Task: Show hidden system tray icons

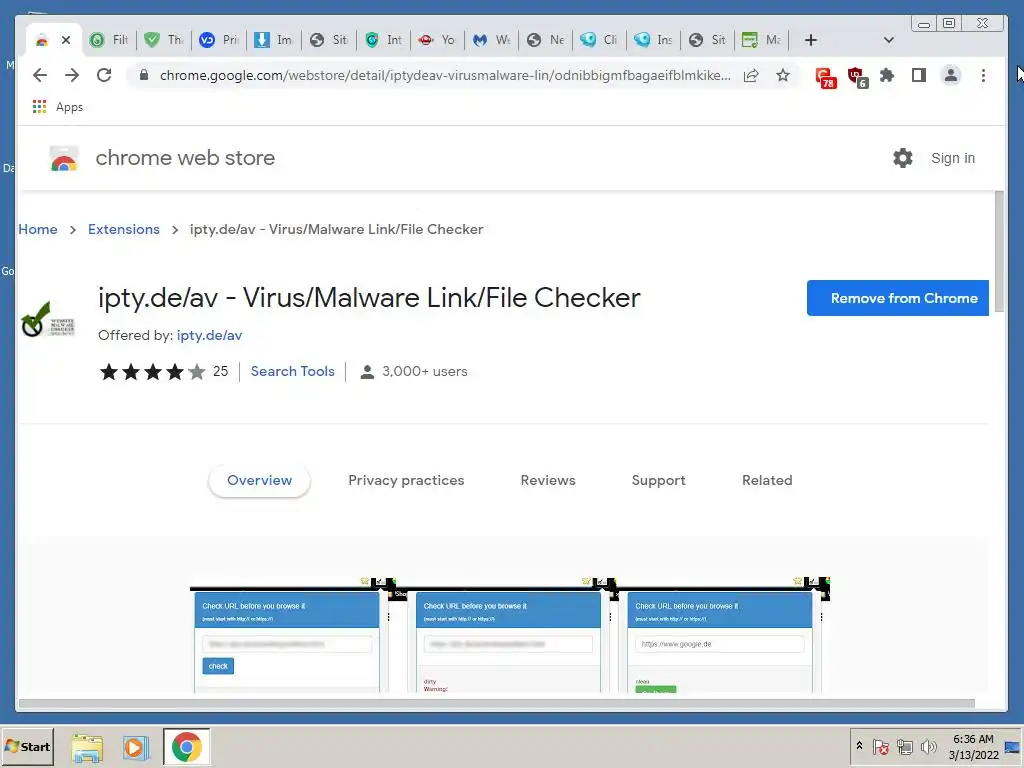Action: click(859, 746)
